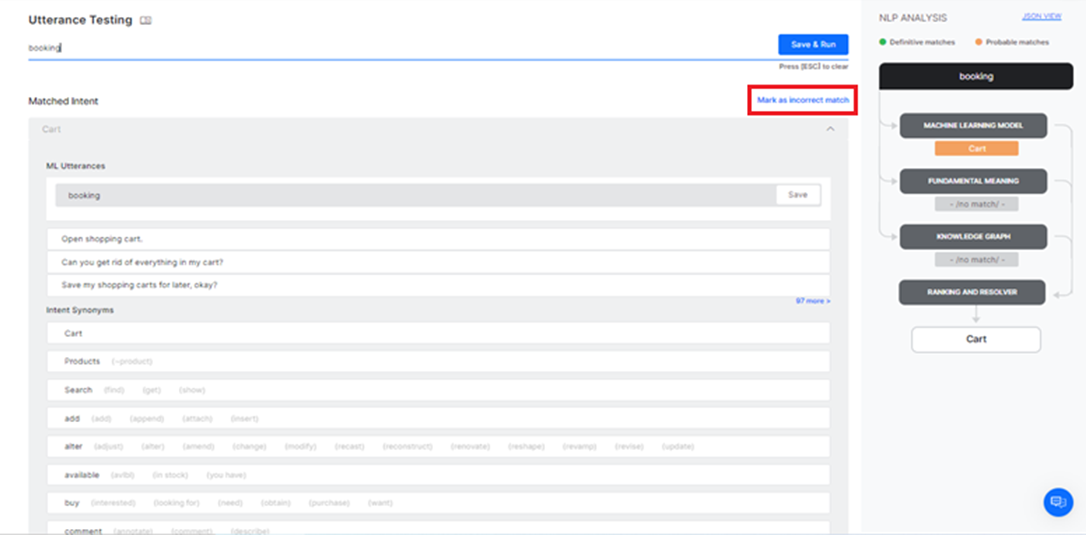Click the Products intent synonym row
1086x535 pixels.
437,361
